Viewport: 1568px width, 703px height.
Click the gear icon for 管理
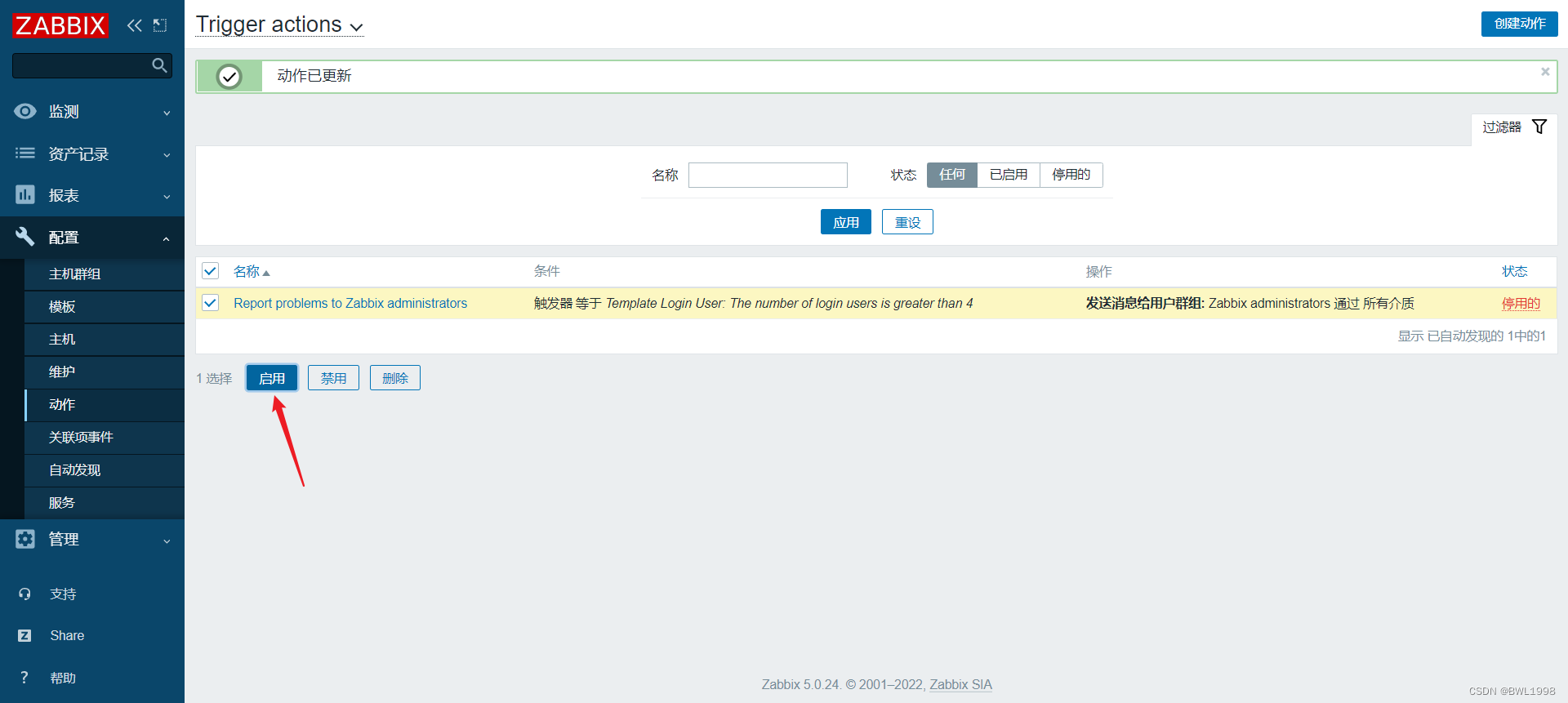click(x=25, y=539)
